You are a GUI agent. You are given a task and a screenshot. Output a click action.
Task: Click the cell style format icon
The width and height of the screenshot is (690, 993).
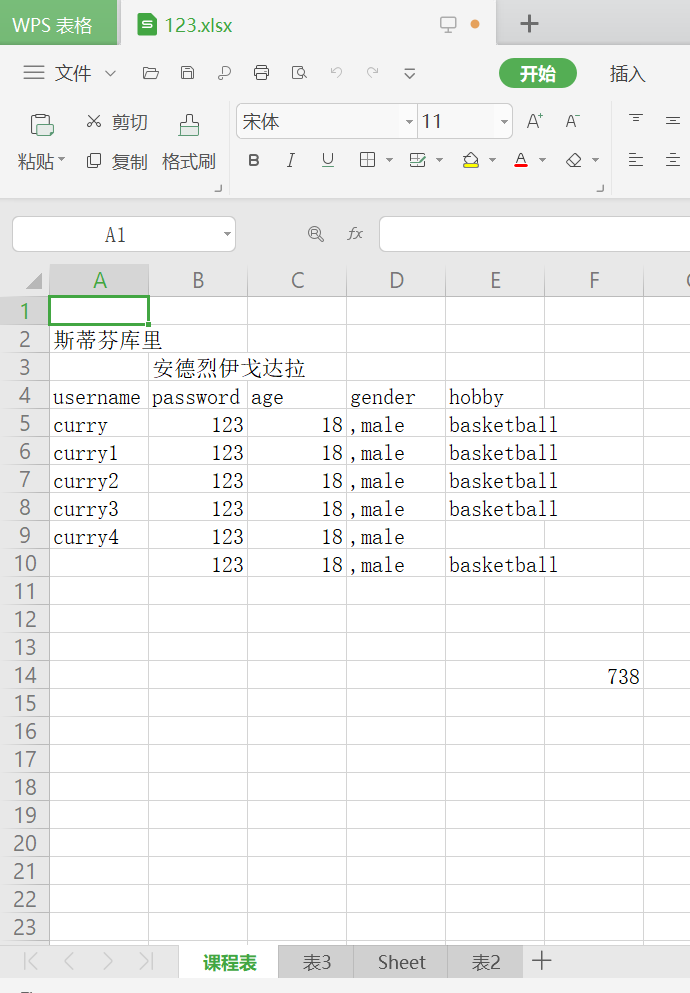tap(417, 160)
